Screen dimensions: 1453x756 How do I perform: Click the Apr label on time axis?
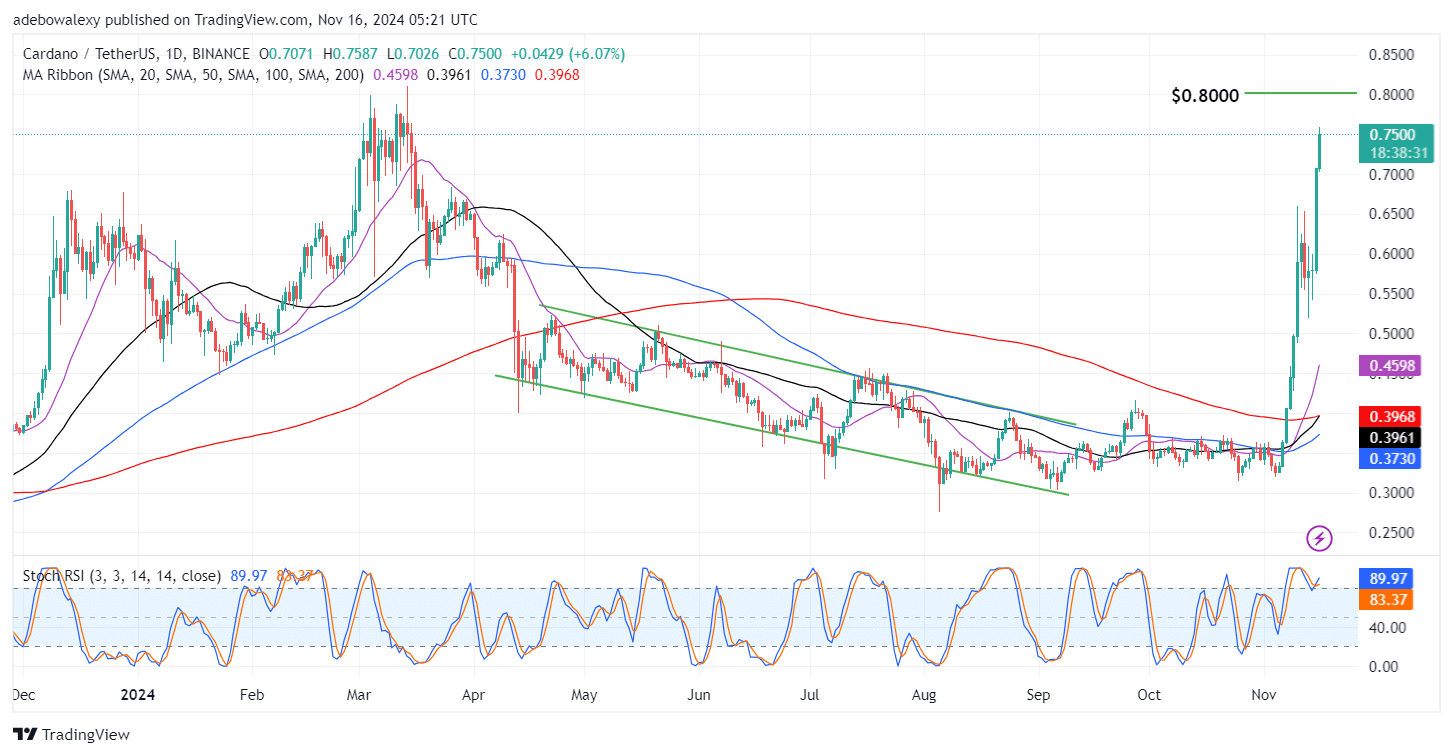(475, 694)
